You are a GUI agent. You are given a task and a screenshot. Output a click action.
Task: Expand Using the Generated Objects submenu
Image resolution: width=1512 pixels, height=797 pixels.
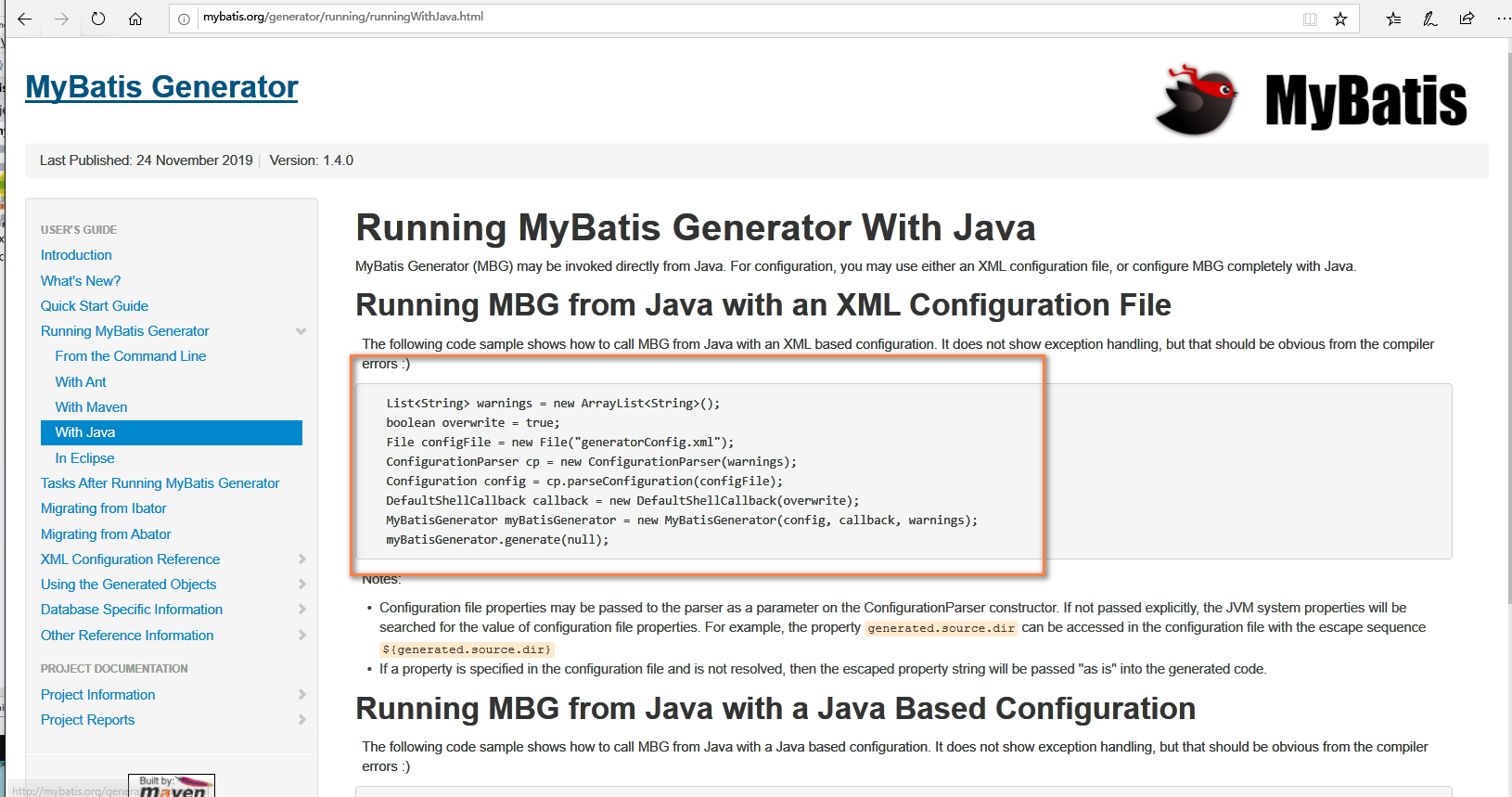tap(301, 585)
